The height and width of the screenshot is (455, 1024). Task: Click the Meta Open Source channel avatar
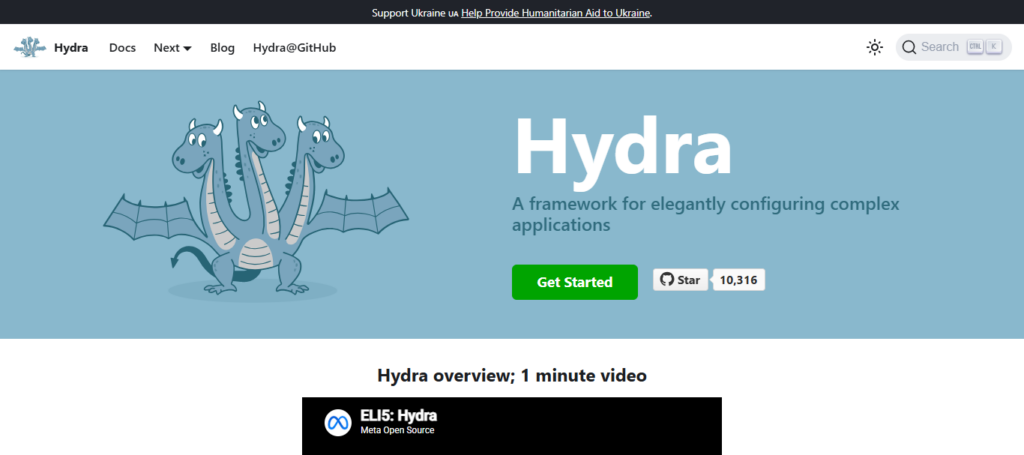point(338,422)
